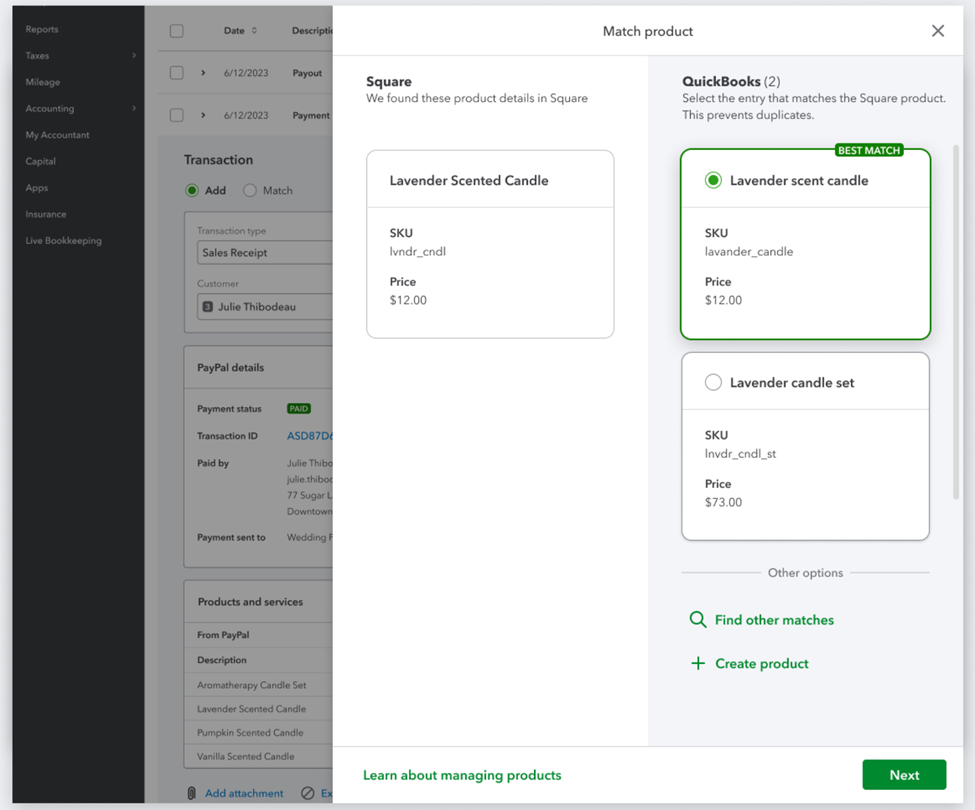The width and height of the screenshot is (975, 810).
Task: Click the Square SKU value lvndr_cndl
Action: click(x=418, y=251)
